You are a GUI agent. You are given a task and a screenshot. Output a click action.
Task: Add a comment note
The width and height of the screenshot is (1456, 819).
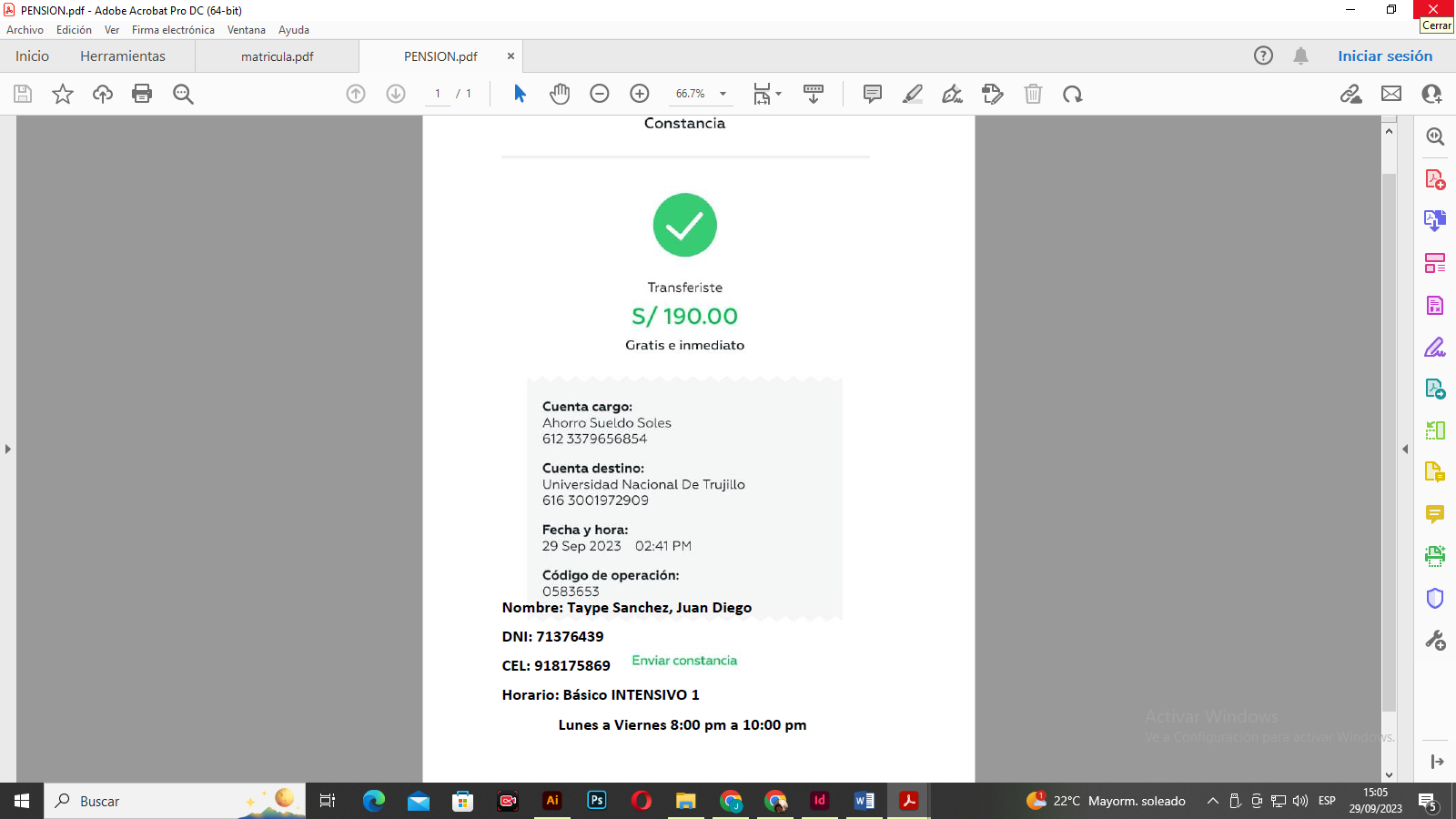pos(872,94)
